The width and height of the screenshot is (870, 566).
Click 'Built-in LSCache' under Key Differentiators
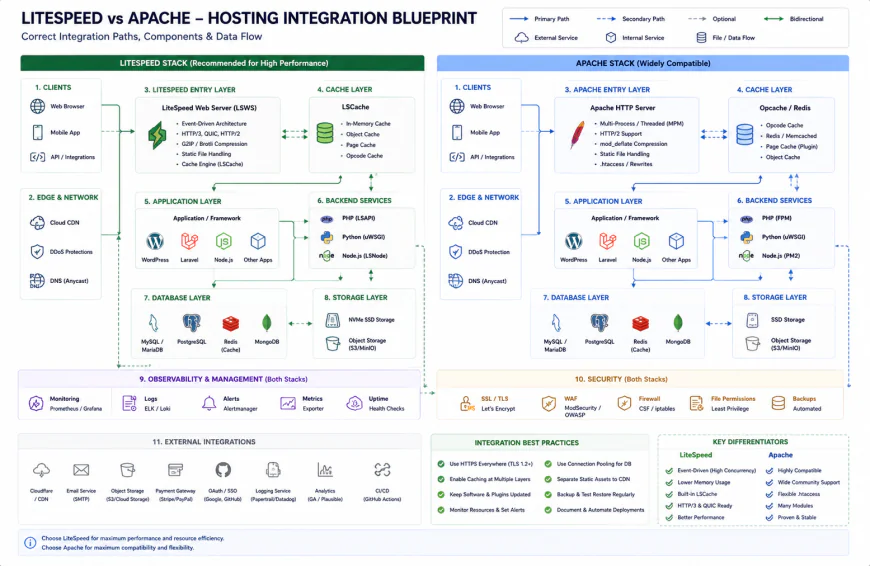(x=697, y=494)
